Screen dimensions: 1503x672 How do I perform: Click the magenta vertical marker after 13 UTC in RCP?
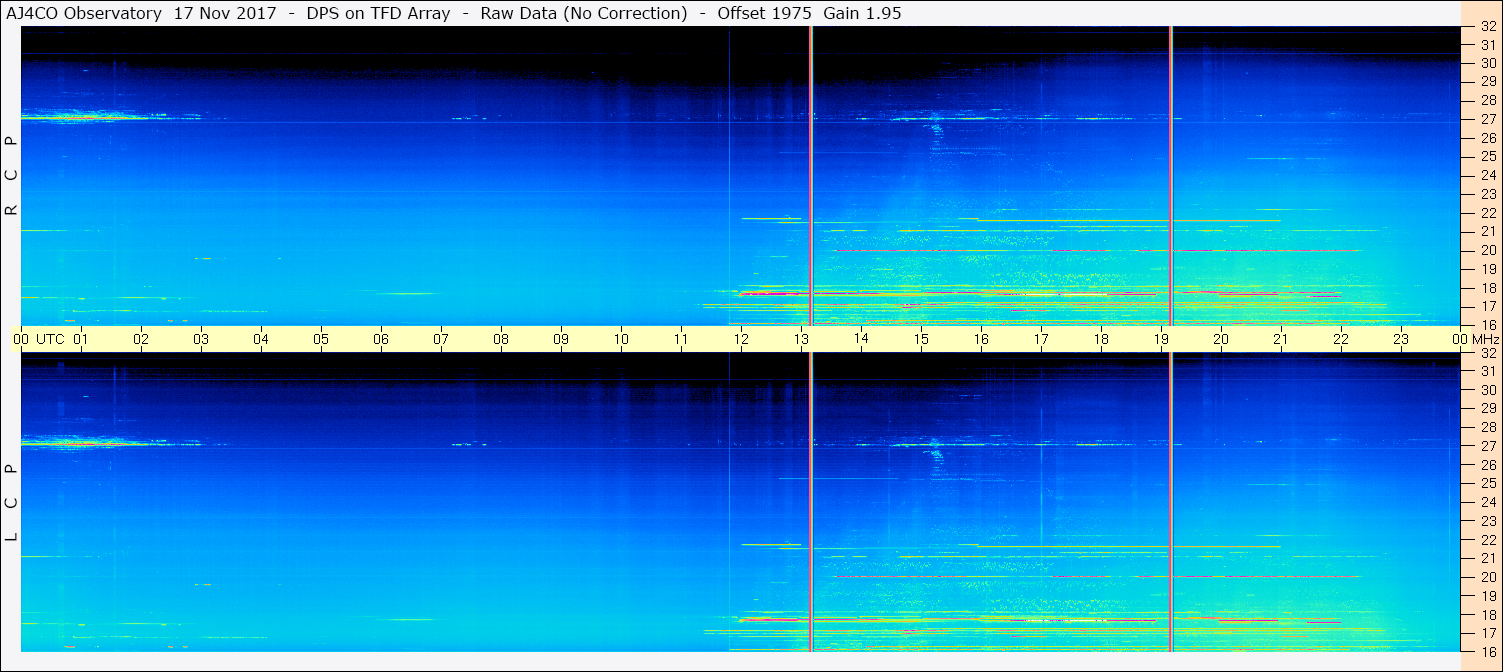tap(810, 176)
